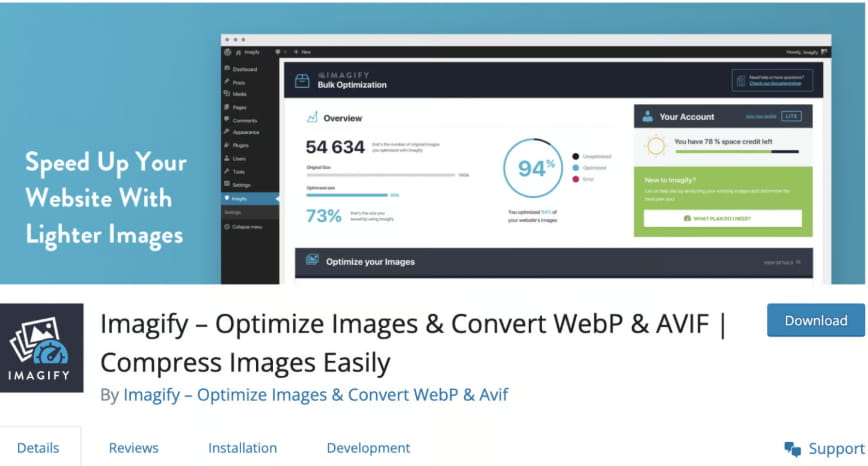Expand View Details in Optimize section
868x466 pixels.
point(781,262)
